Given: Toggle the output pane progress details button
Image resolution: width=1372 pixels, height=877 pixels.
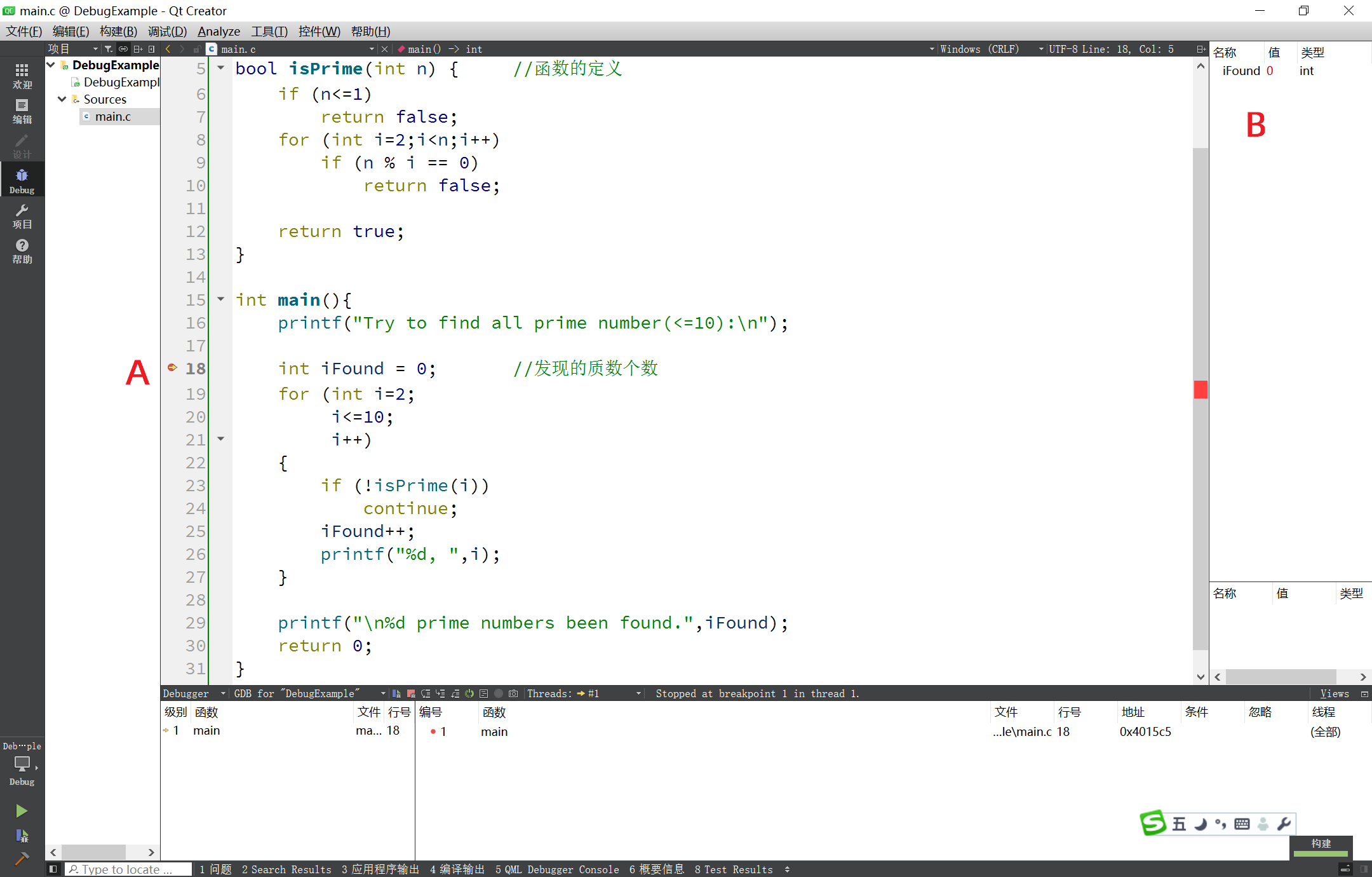Looking at the screenshot, I should coord(1345,869).
